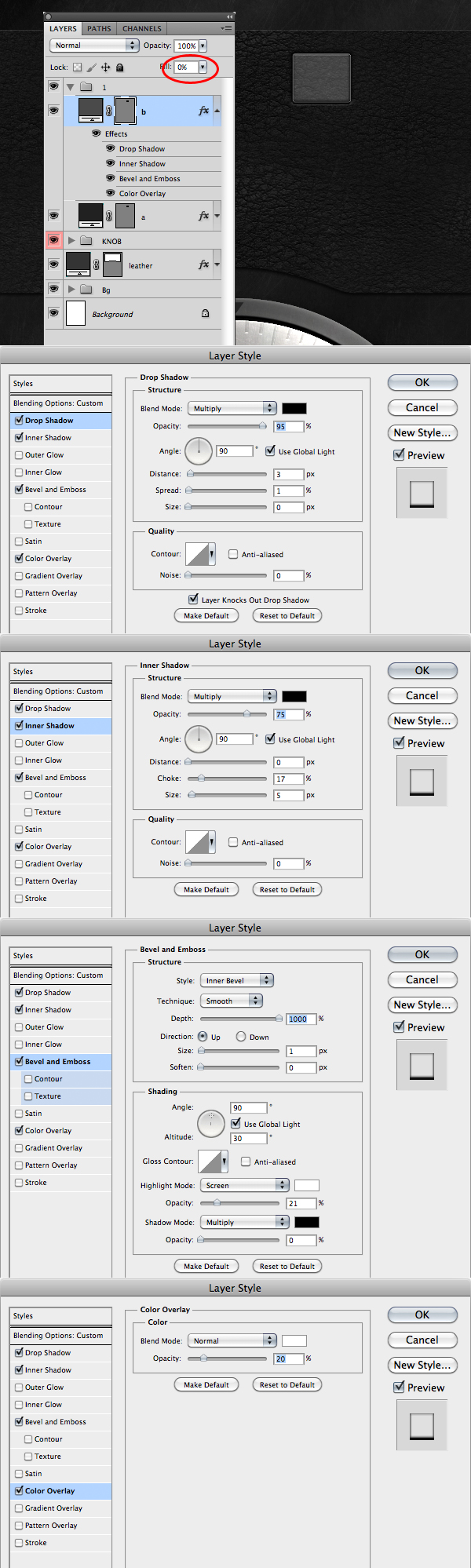Click New Style... in Color Overlay dialog
The image size is (471, 1568).
tap(422, 1365)
